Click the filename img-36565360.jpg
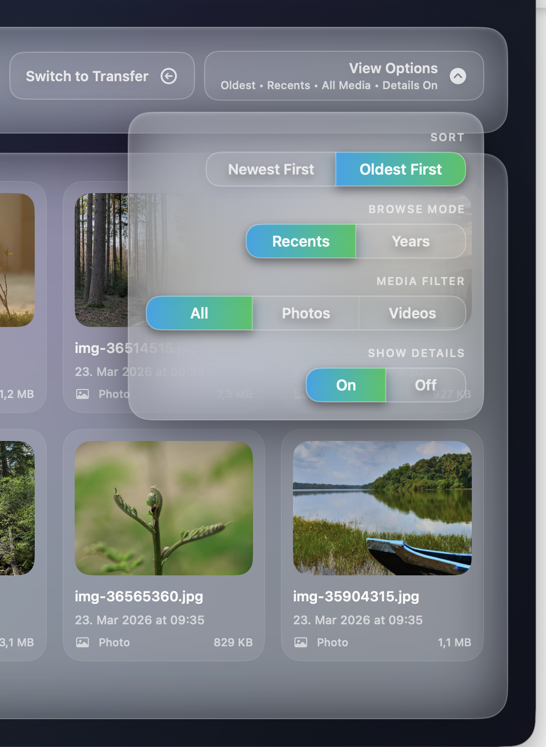This screenshot has width=546, height=747. point(139,596)
